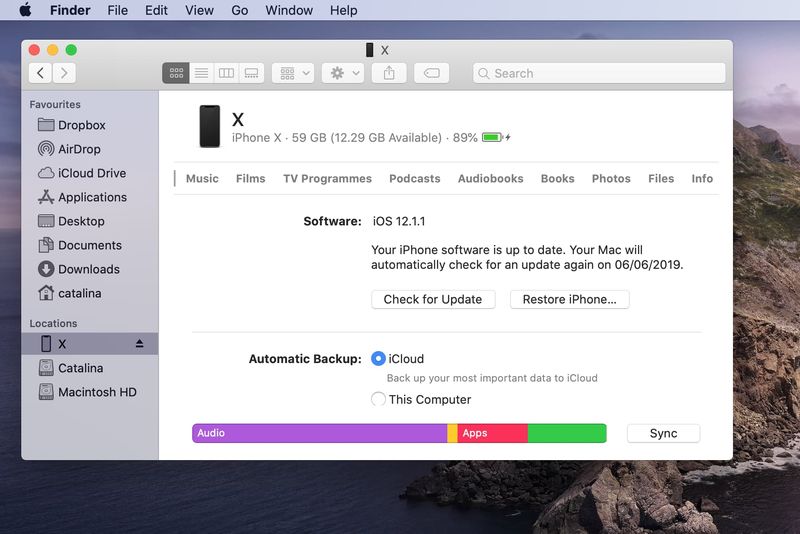Open Applications in sidebar
The image size is (800, 534).
point(90,197)
